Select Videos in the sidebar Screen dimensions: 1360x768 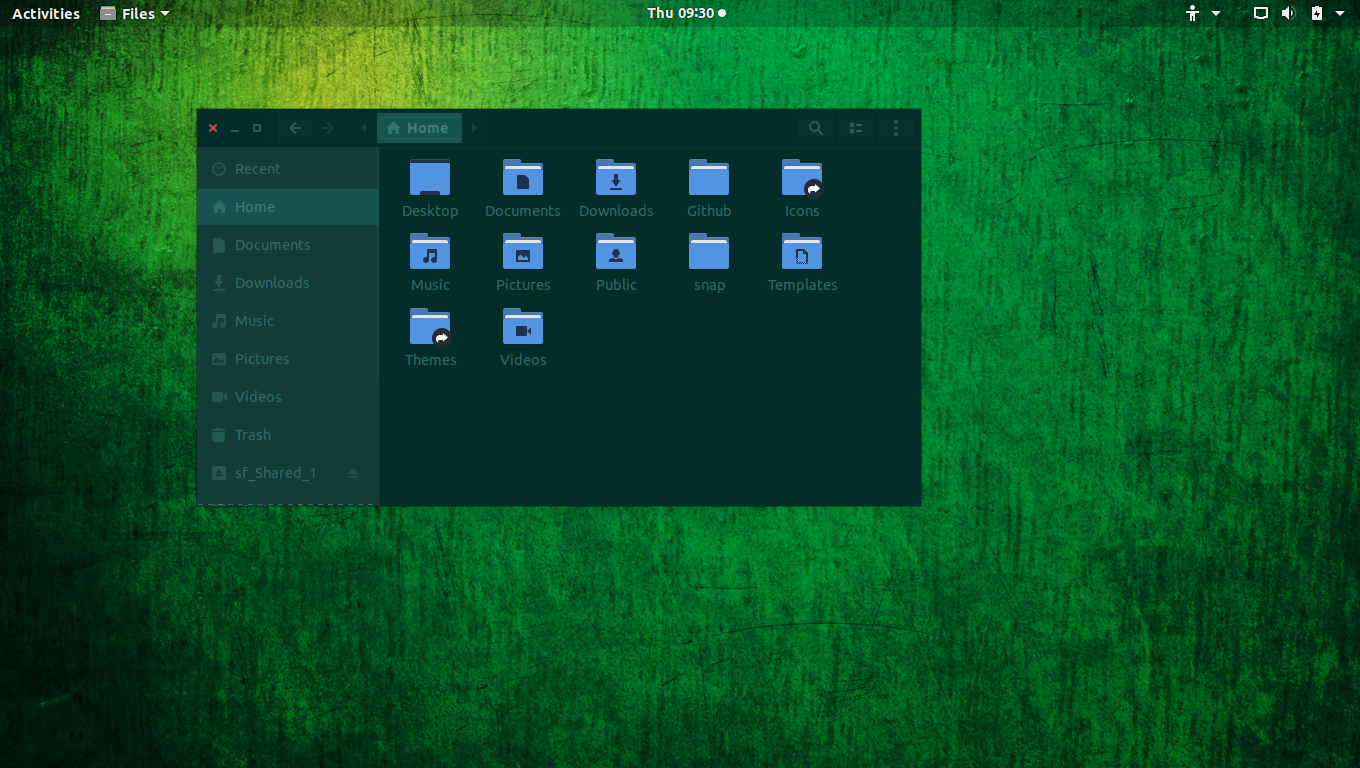(288, 397)
